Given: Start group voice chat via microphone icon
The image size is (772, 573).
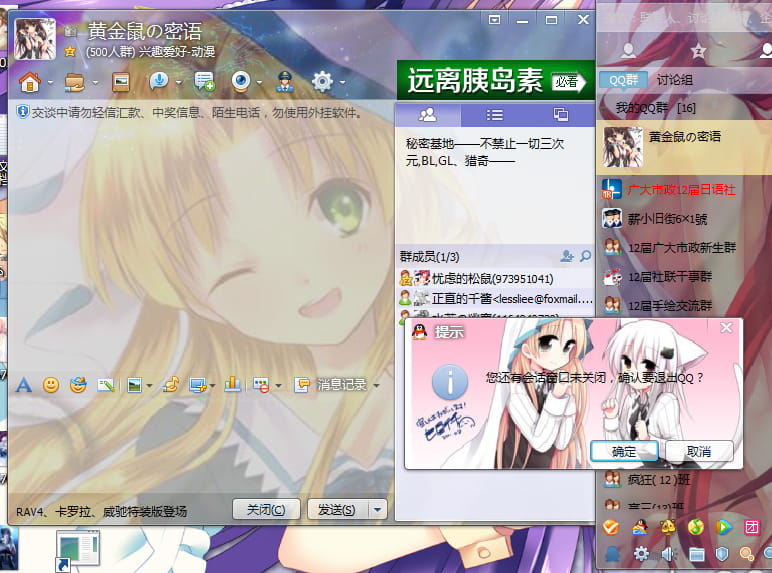Looking at the screenshot, I should 158,81.
